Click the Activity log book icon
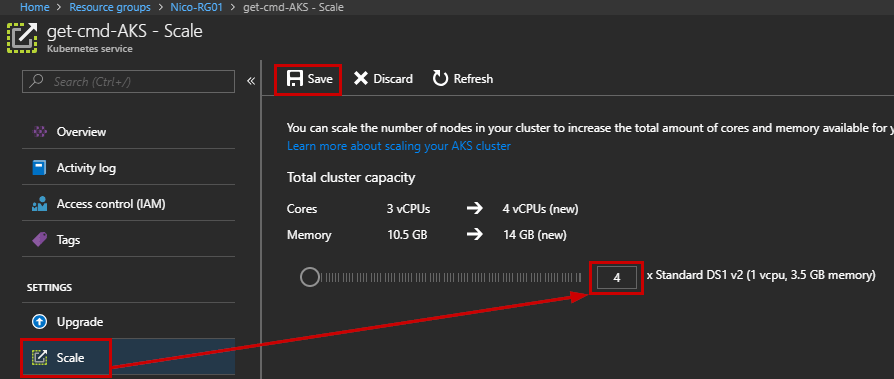 pyautogui.click(x=39, y=168)
